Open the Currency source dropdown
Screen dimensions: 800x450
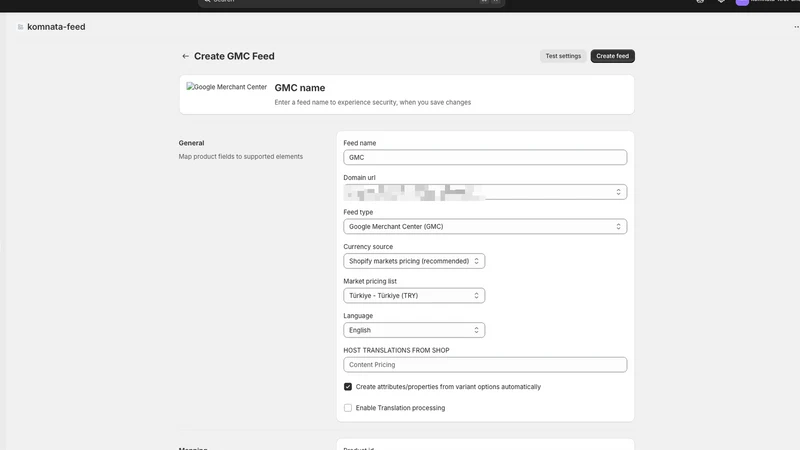[x=414, y=261]
